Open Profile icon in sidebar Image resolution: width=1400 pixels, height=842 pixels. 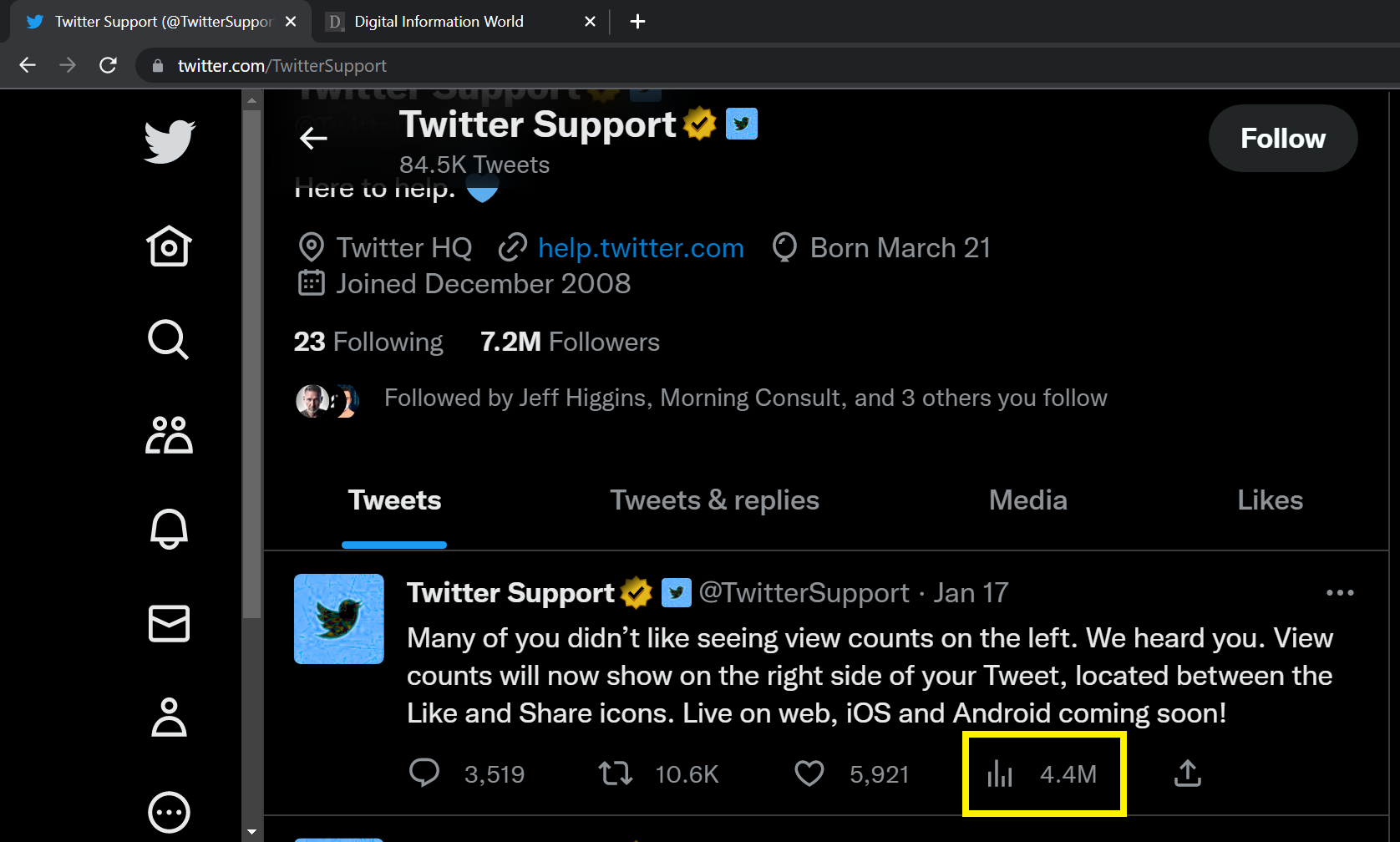pos(169,718)
